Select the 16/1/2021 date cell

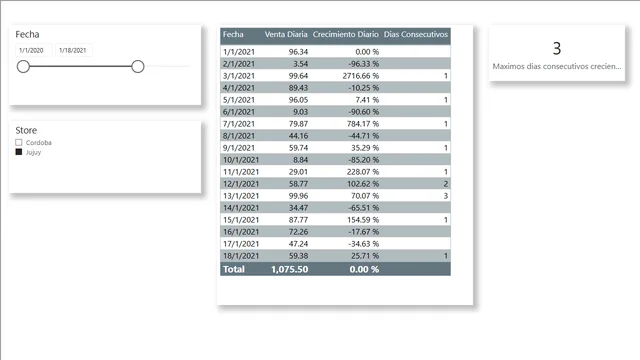[x=241, y=232]
